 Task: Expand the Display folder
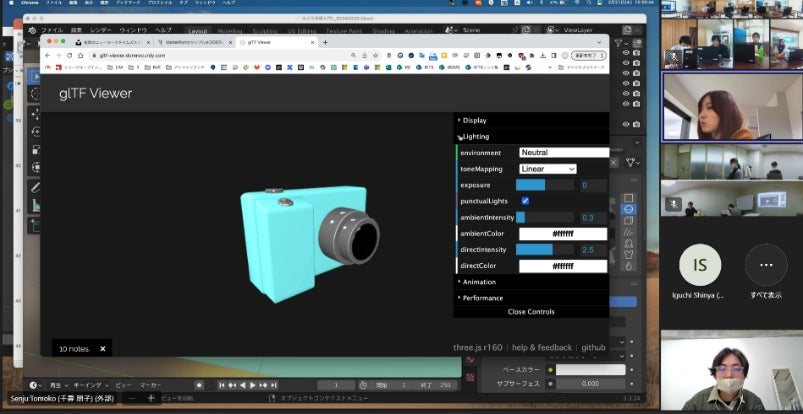click(x=474, y=120)
